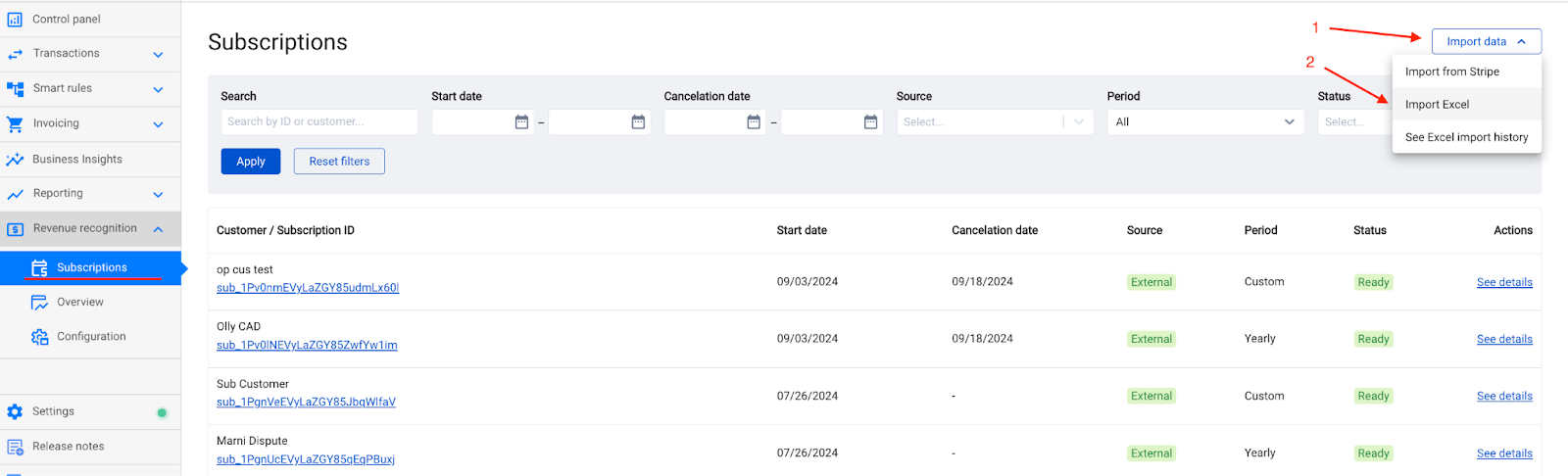Viewport: 1568px width, 476px height.
Task: Click the Settings green status dot
Action: (x=163, y=412)
